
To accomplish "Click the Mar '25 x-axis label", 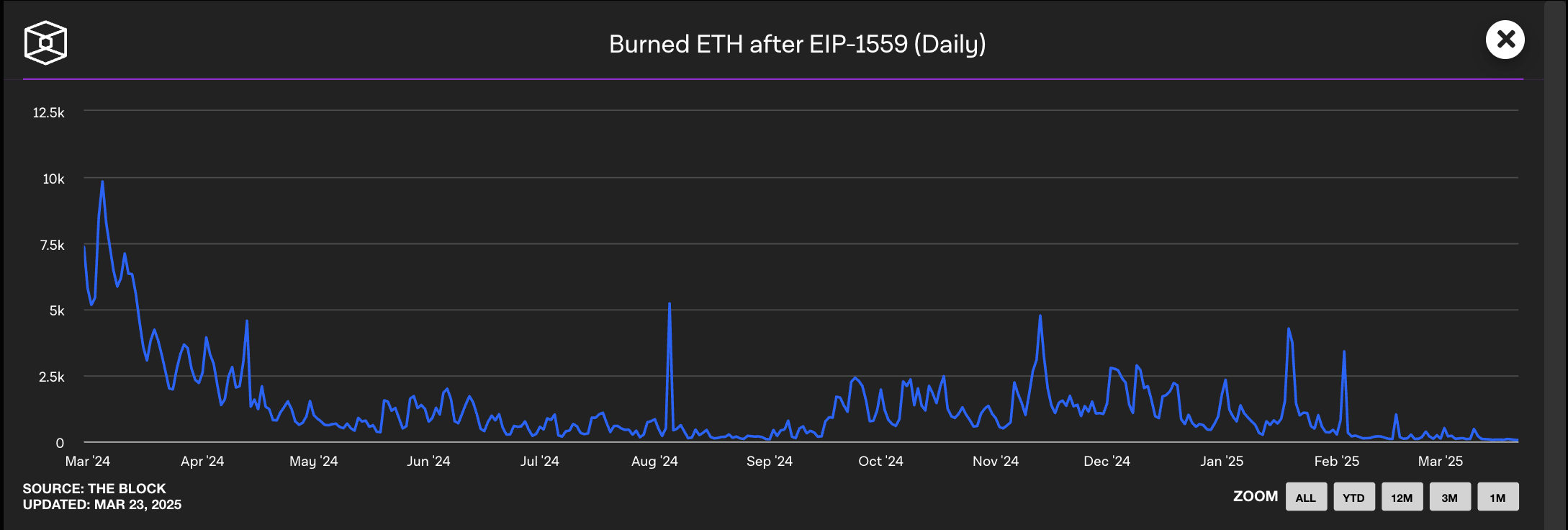I will click(1441, 461).
